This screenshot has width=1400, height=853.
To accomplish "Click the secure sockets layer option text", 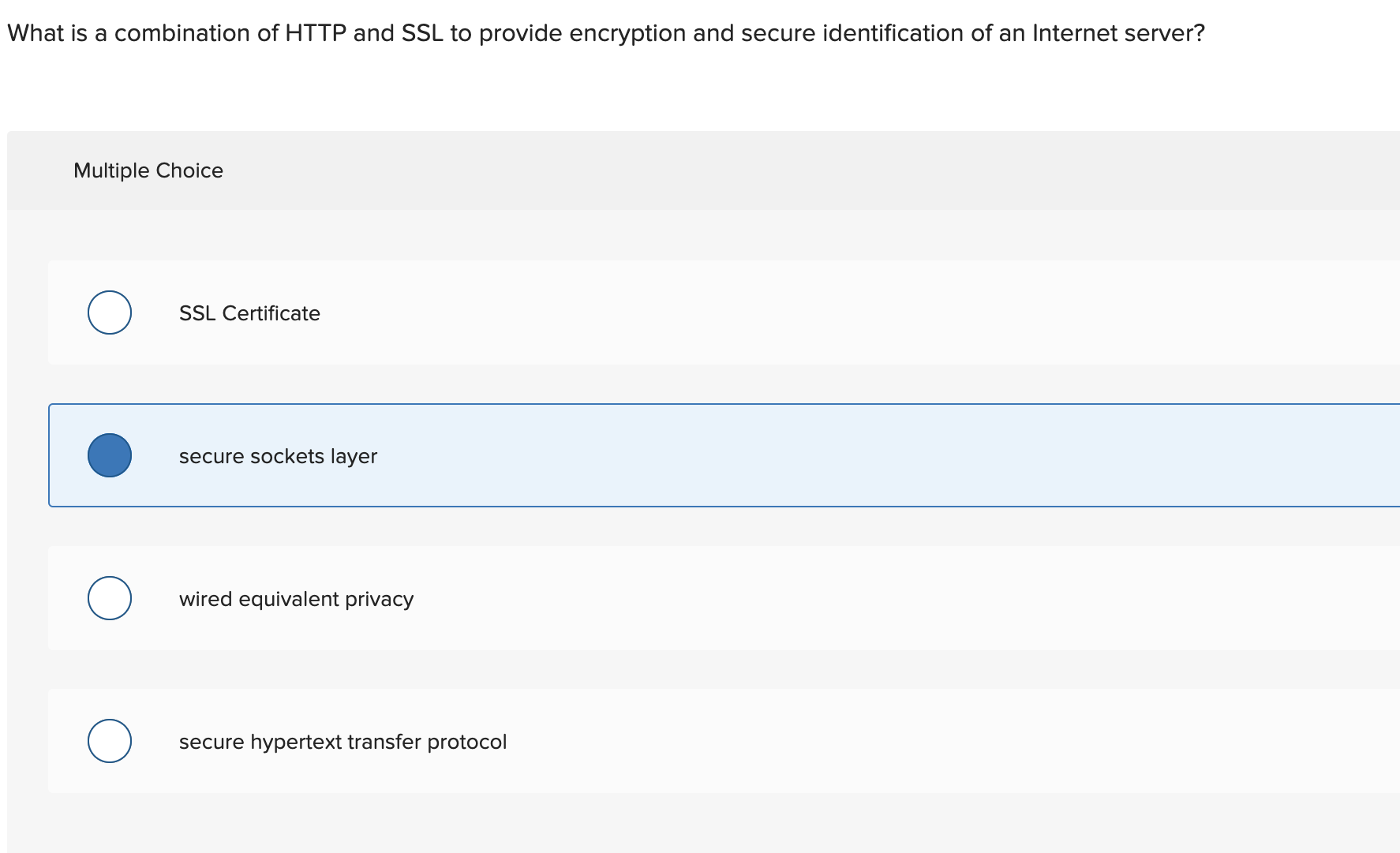I will (278, 456).
